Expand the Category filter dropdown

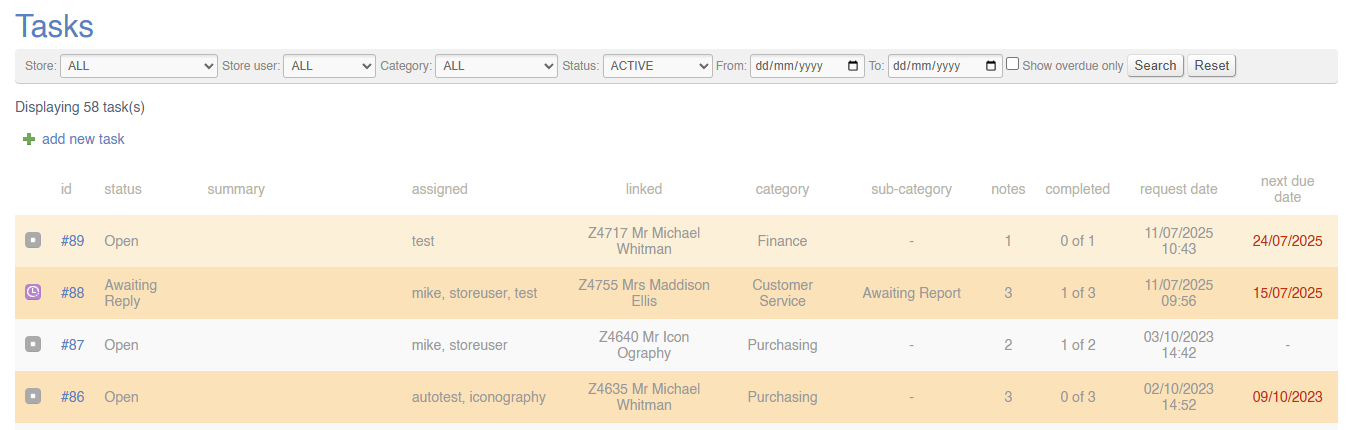click(496, 66)
